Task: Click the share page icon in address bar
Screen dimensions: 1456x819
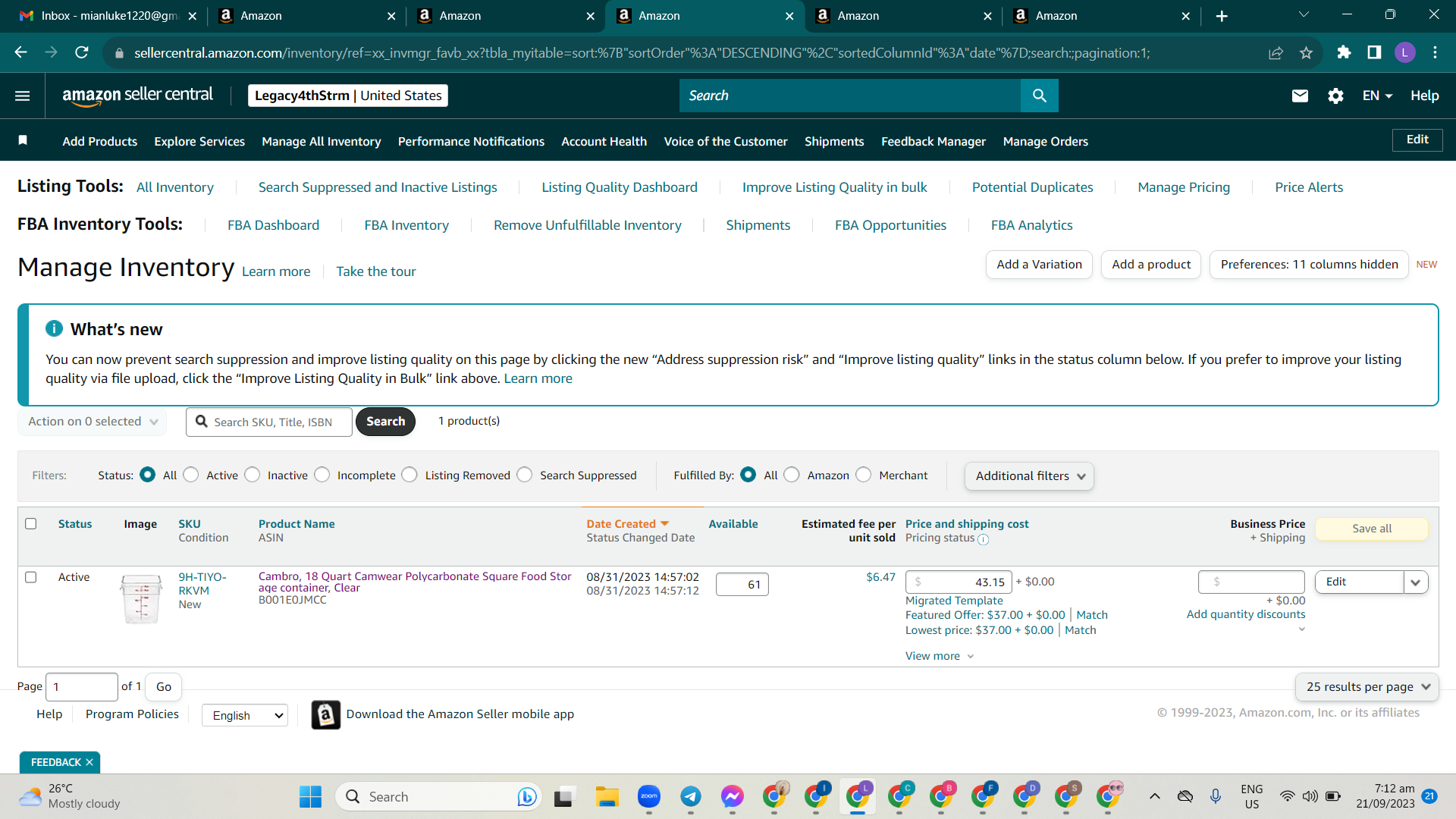Action: 1276,52
